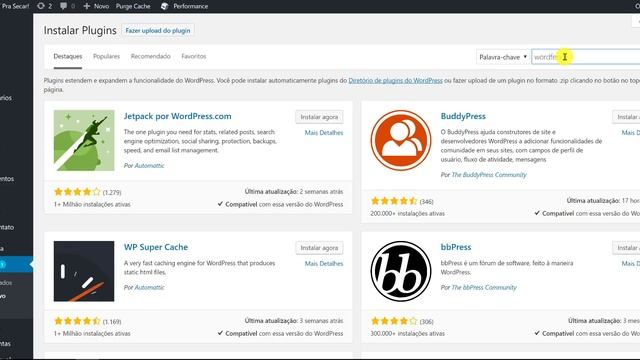
Task: Open the bbPress title link
Action: pos(456,247)
